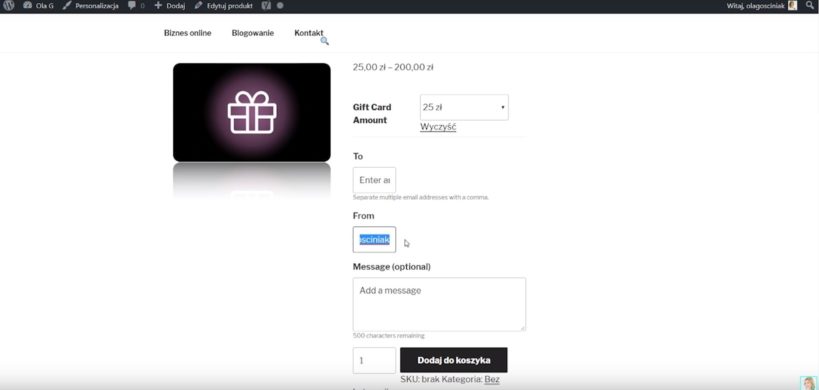This screenshot has height=390, width=819.
Task: Open the WordPress logo menu
Action: 8,6
